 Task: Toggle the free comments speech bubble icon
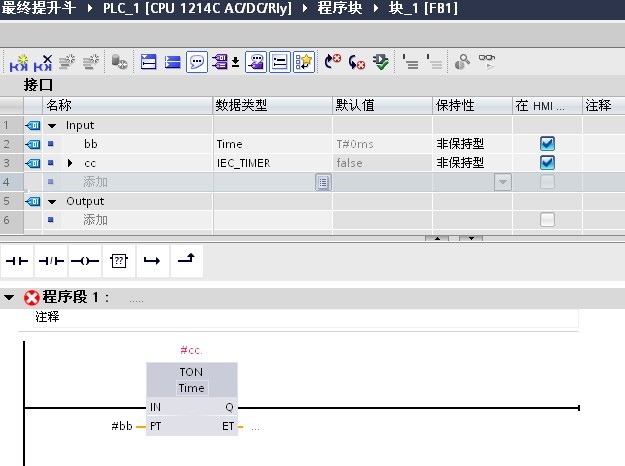pos(197,62)
